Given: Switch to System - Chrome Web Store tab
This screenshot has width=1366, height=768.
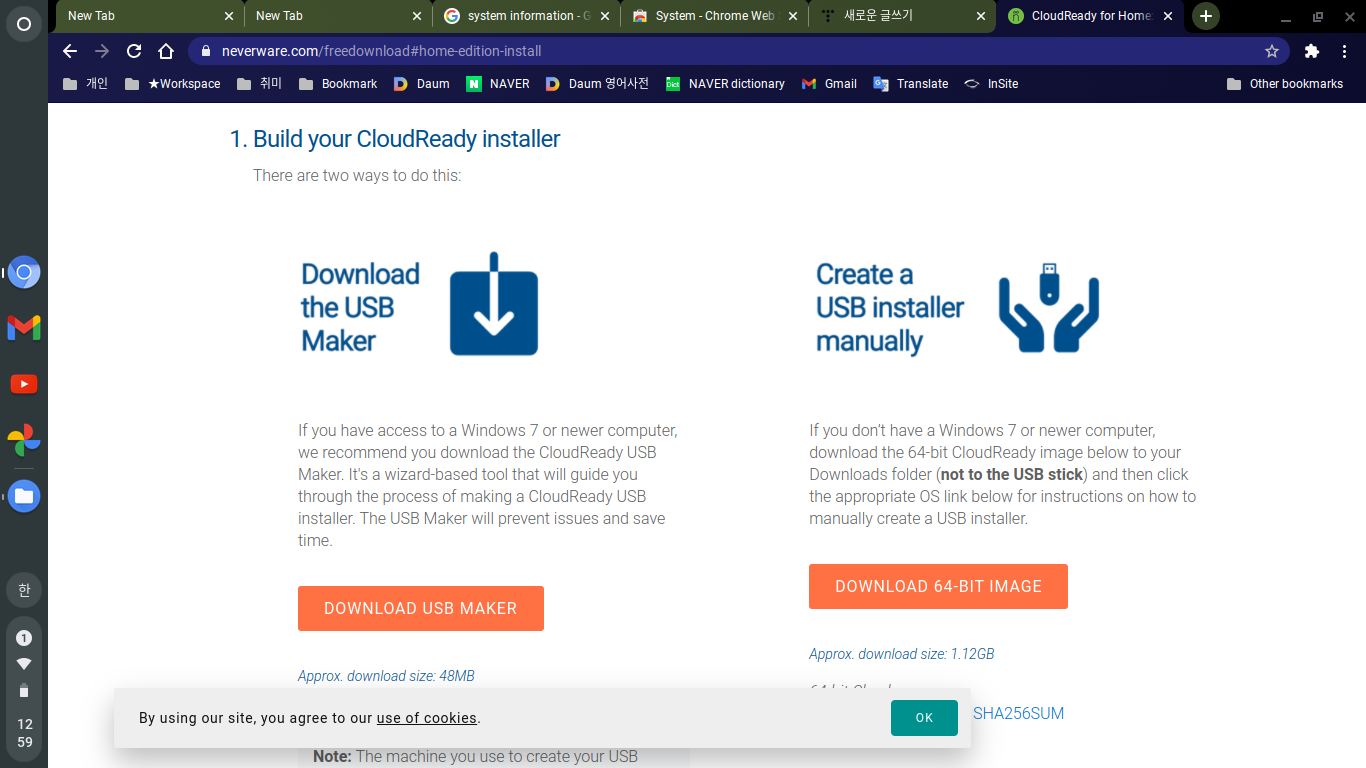Looking at the screenshot, I should 714,16.
